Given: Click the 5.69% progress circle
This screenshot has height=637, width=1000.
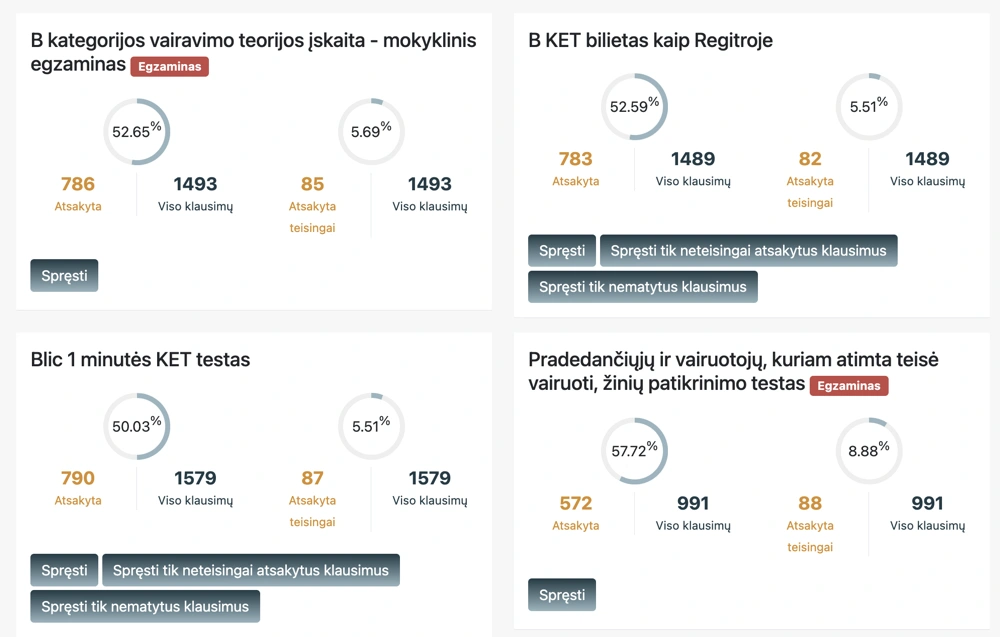Looking at the screenshot, I should click(371, 131).
